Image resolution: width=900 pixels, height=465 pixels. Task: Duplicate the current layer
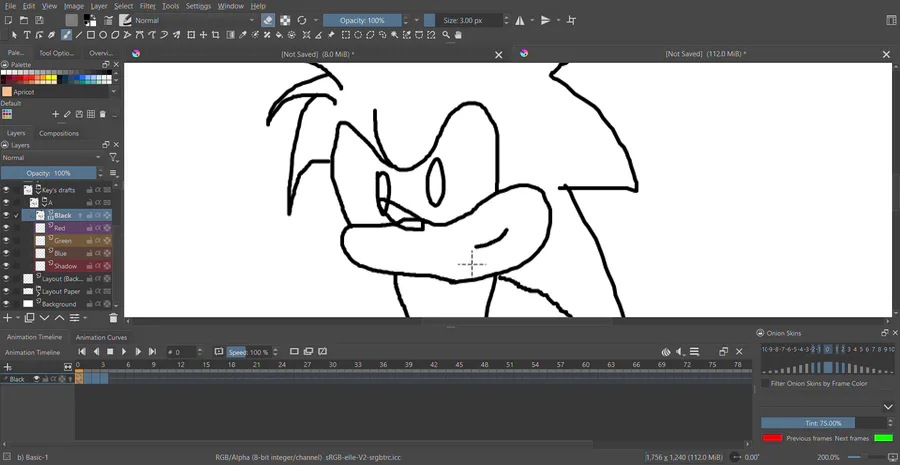pos(29,317)
